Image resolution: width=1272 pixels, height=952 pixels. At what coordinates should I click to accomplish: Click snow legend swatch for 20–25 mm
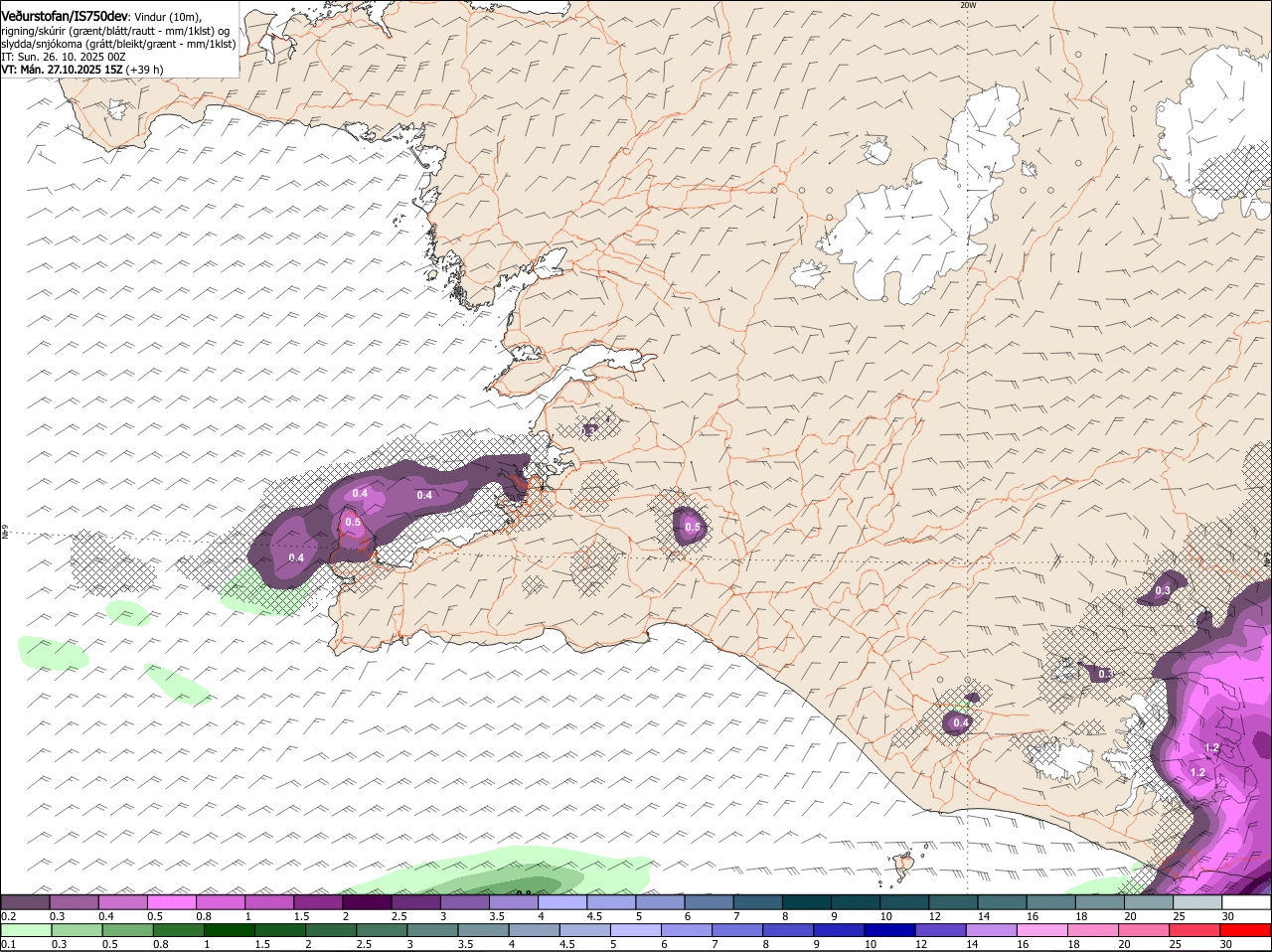tap(1150, 901)
